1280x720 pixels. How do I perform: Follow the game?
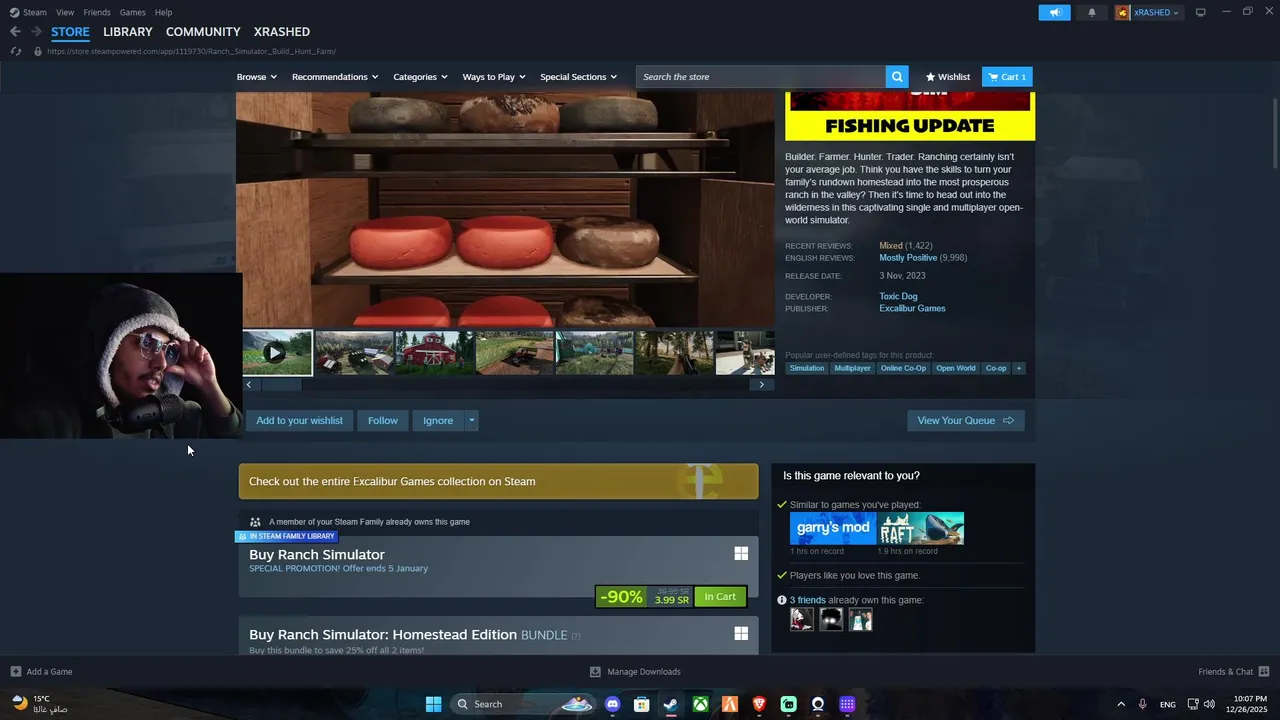tap(383, 420)
